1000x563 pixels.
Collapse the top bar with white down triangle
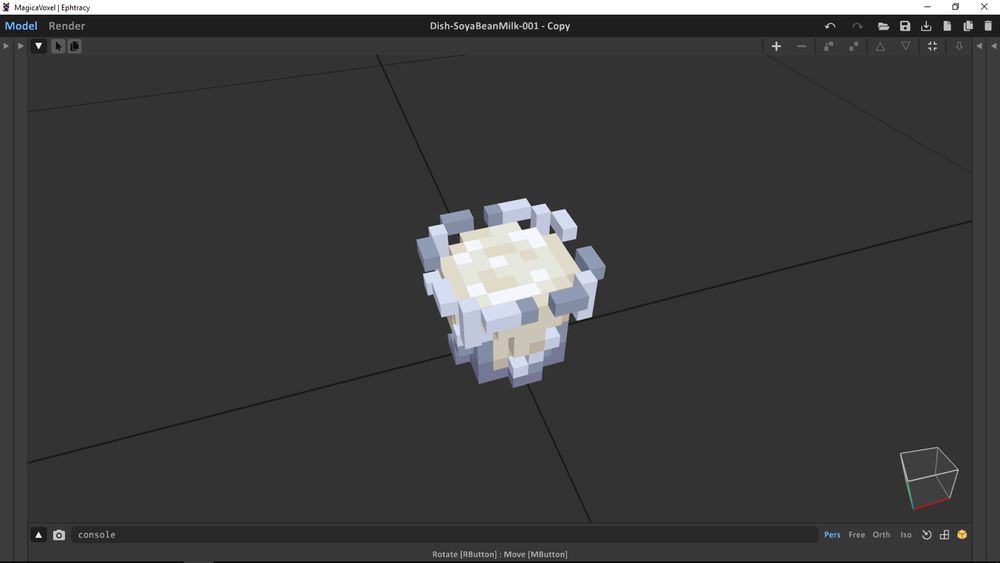38,46
